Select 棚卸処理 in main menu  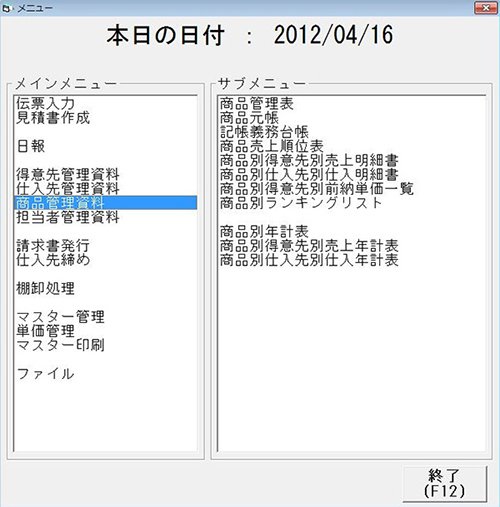click(105, 288)
